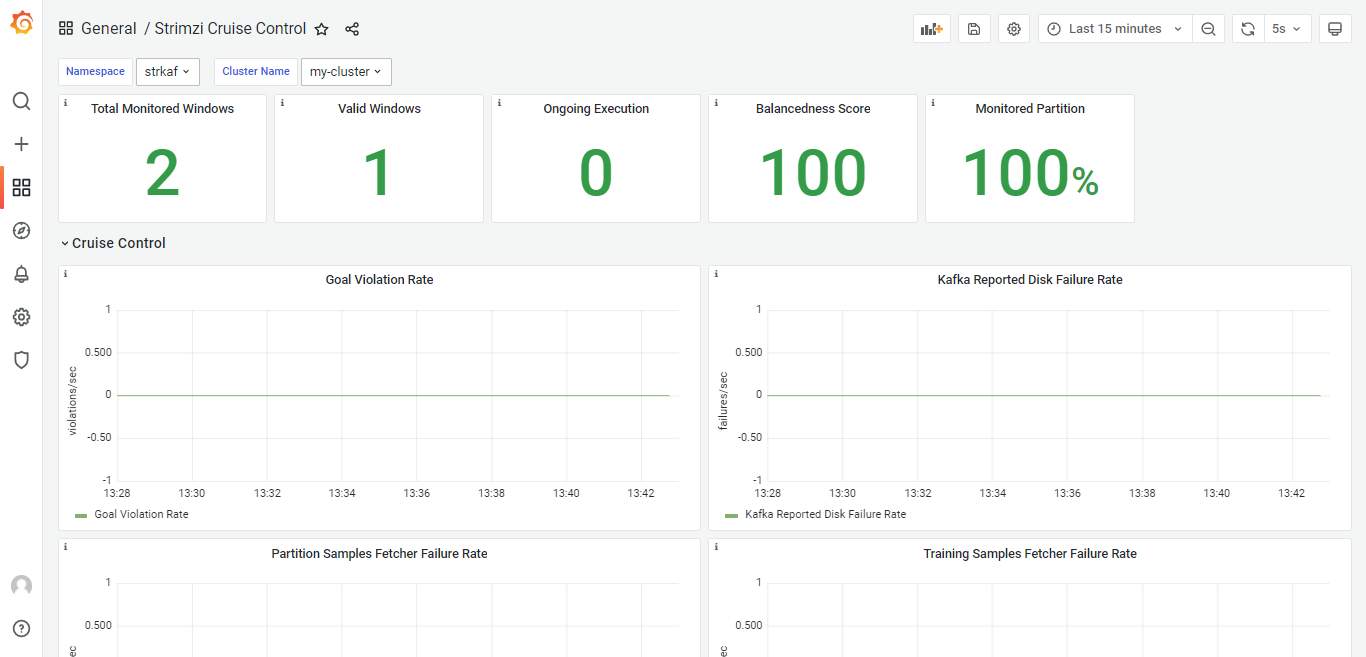Screen dimensions: 1366x657
Task: Toggle Kafka Reported Disk Failure Rate legend series
Action: coord(825,515)
